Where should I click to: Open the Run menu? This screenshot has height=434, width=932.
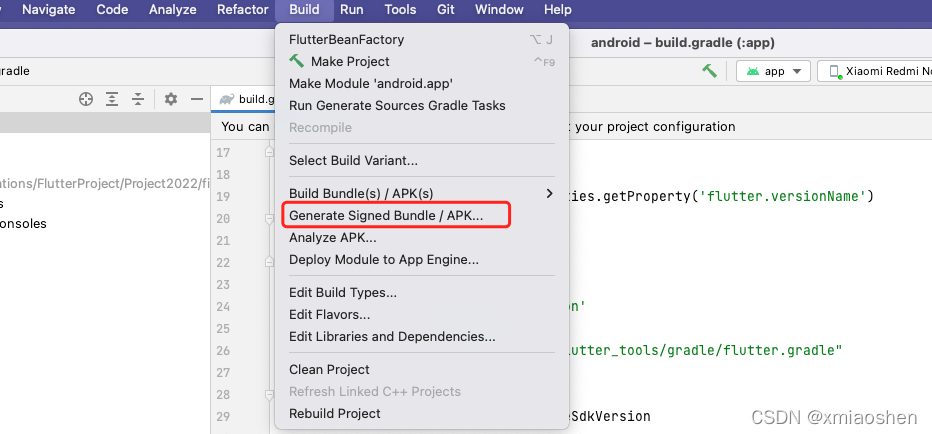point(352,10)
